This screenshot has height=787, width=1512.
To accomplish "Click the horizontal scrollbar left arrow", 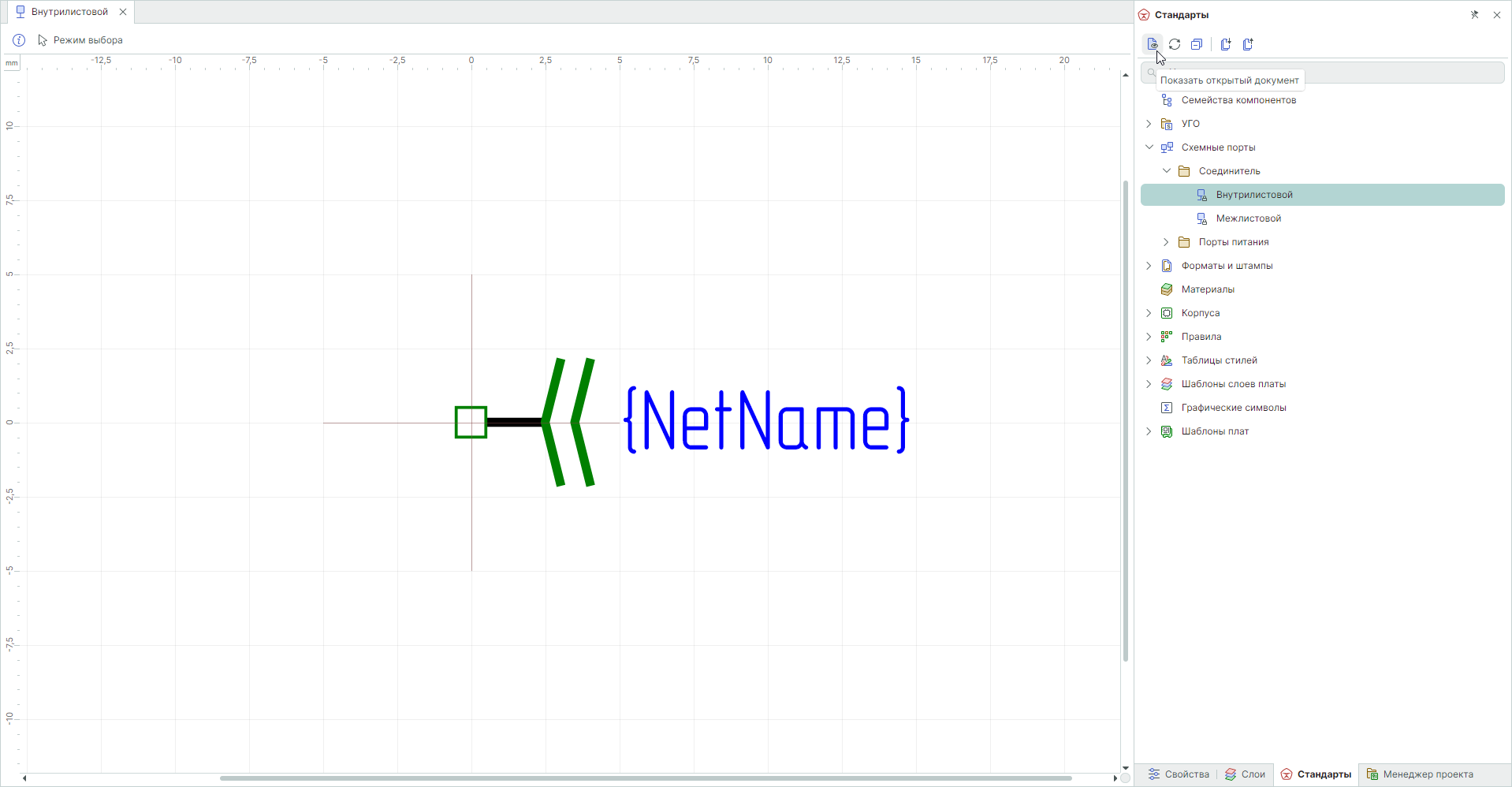I will point(25,778).
